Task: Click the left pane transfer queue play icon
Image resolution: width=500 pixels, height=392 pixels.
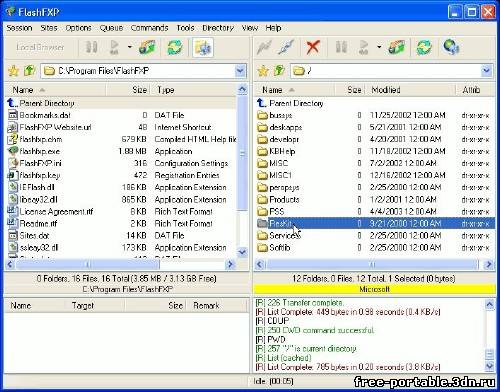Action: (115, 47)
